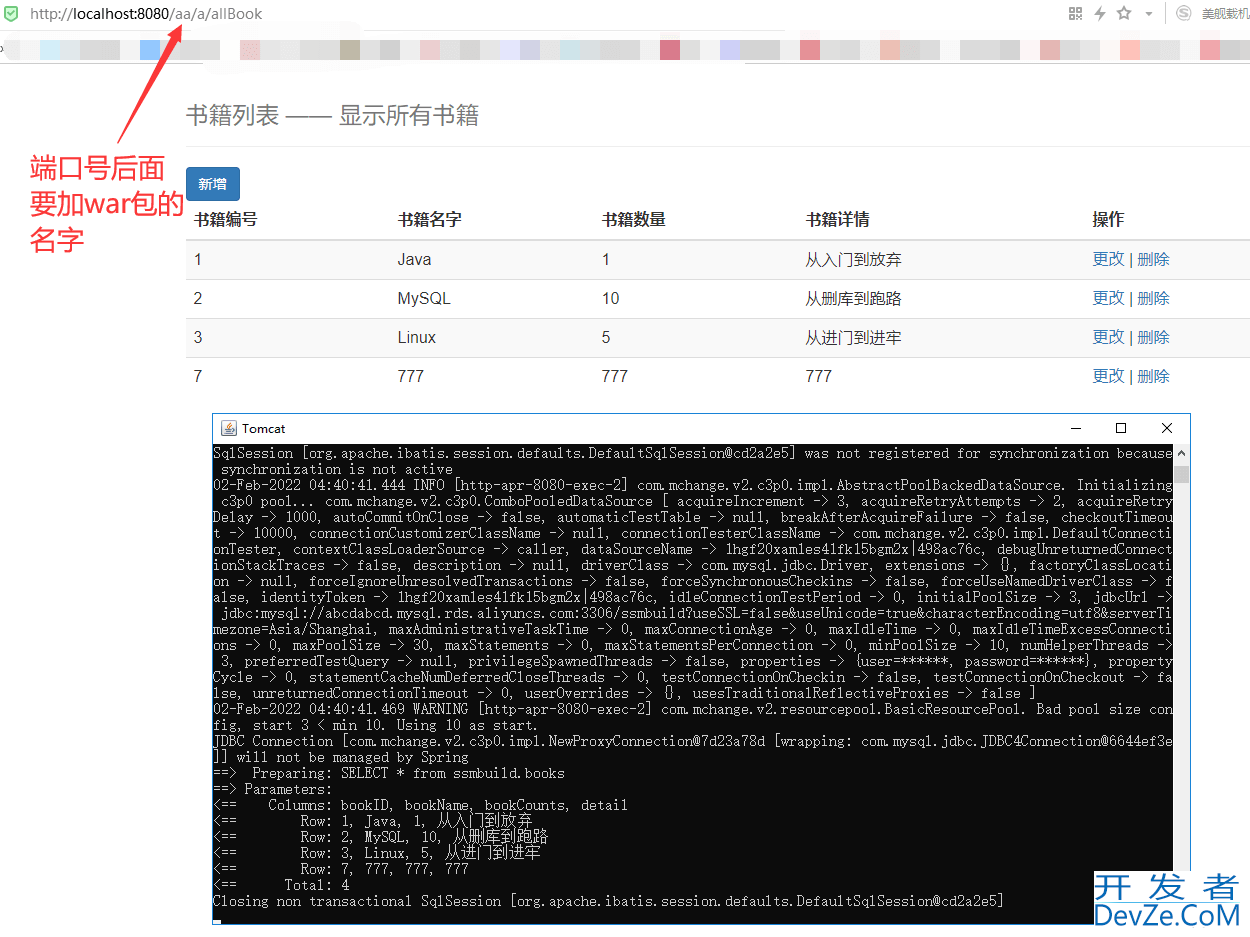Click the detail 从删库到跑路
1250x937 pixels.
(x=854, y=298)
